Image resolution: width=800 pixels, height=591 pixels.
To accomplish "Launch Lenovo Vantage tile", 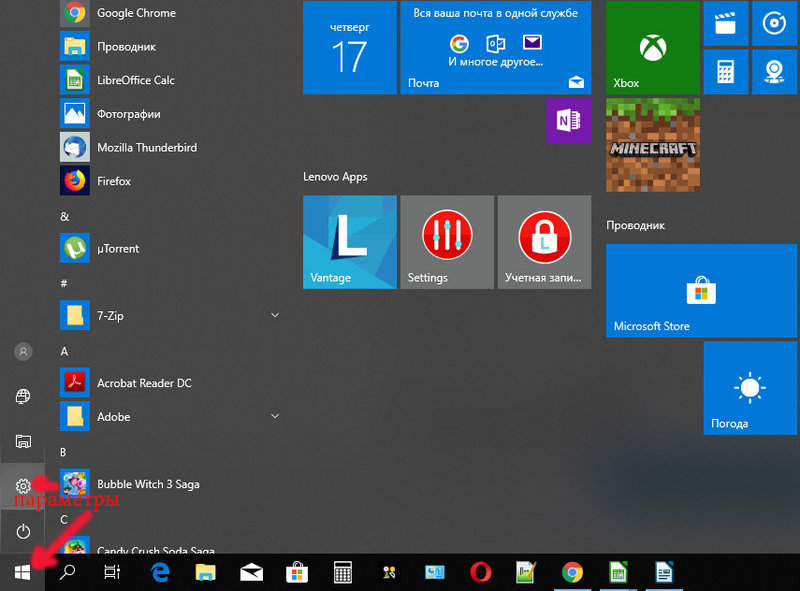I will click(349, 242).
